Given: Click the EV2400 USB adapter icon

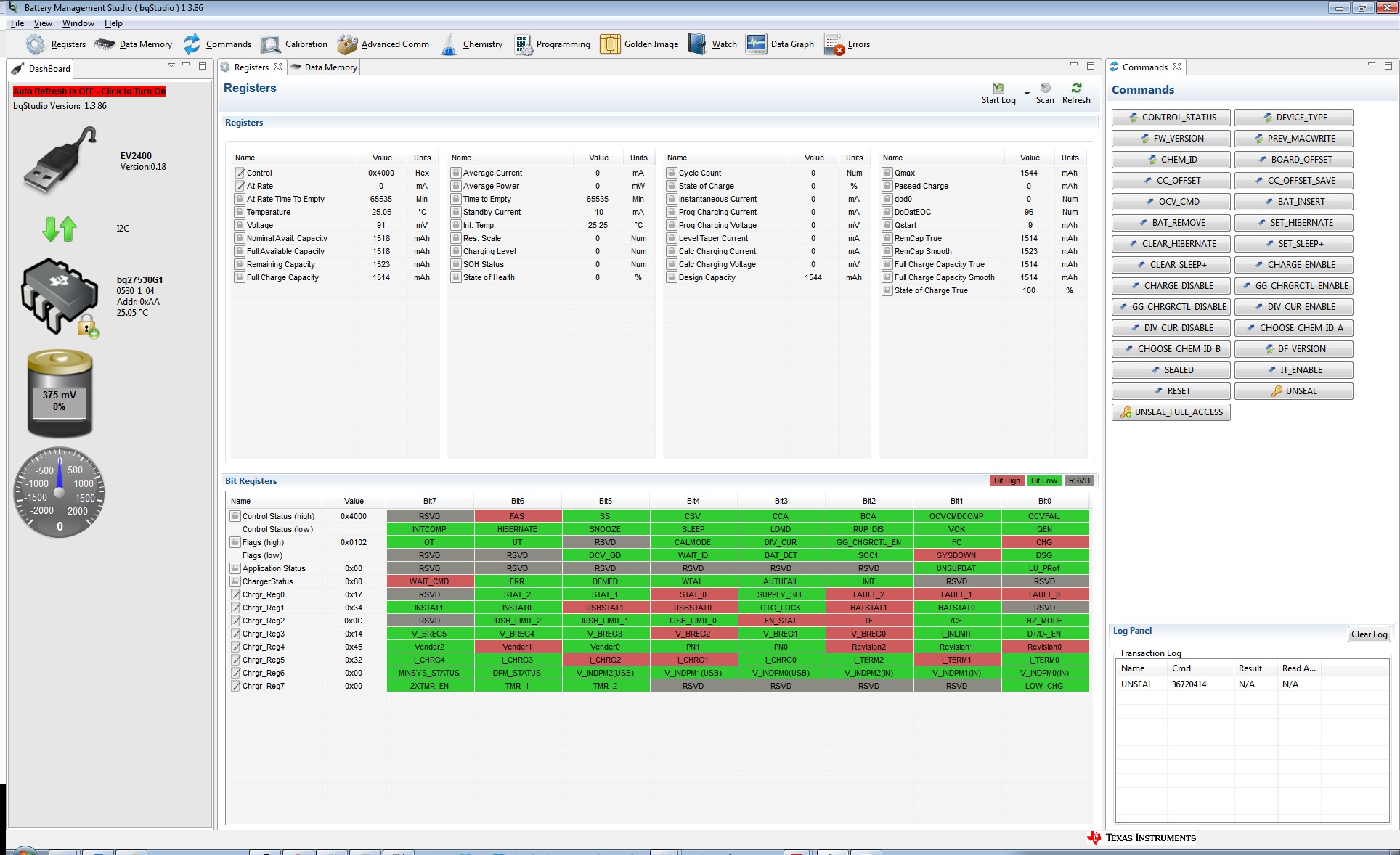Looking at the screenshot, I should click(60, 160).
